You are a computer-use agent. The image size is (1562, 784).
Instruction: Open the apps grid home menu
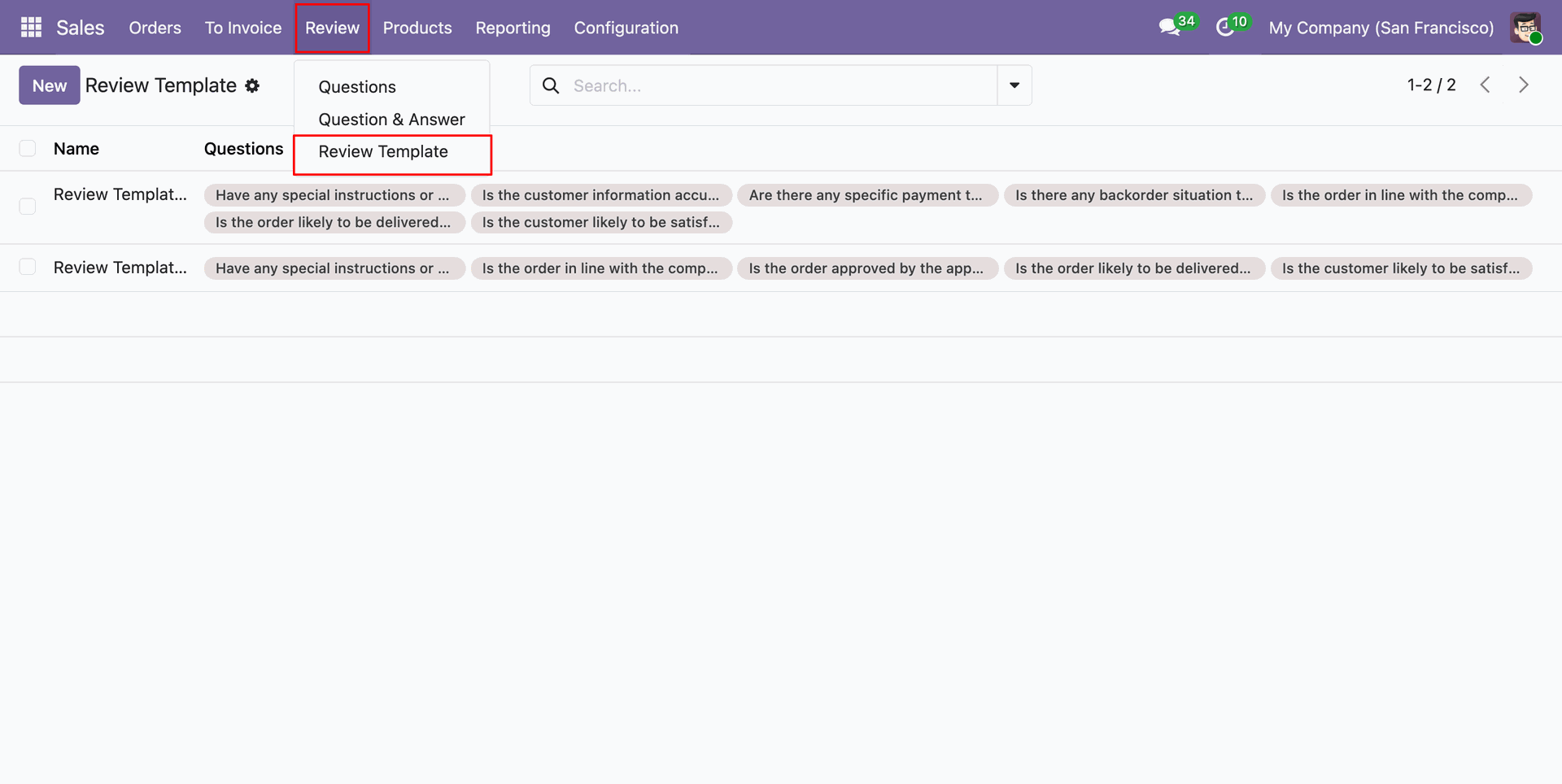(31, 28)
